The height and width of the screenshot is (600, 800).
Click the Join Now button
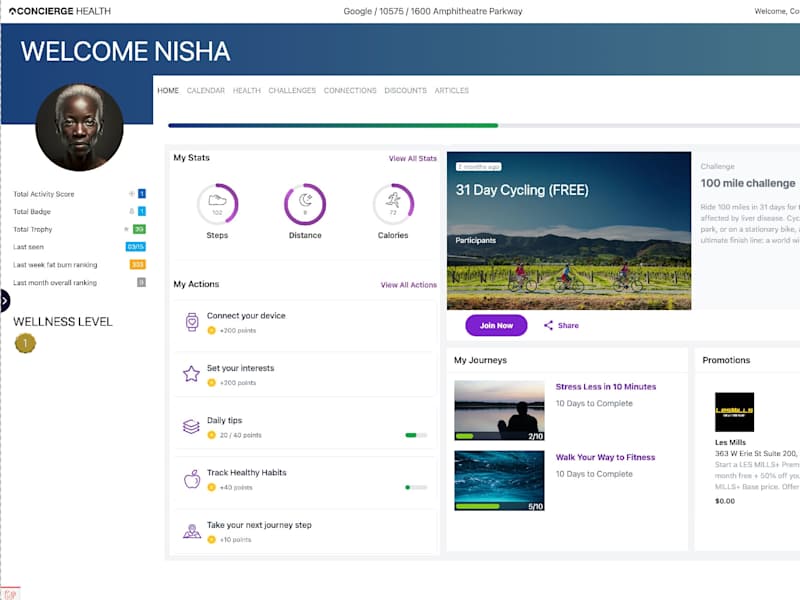point(496,326)
